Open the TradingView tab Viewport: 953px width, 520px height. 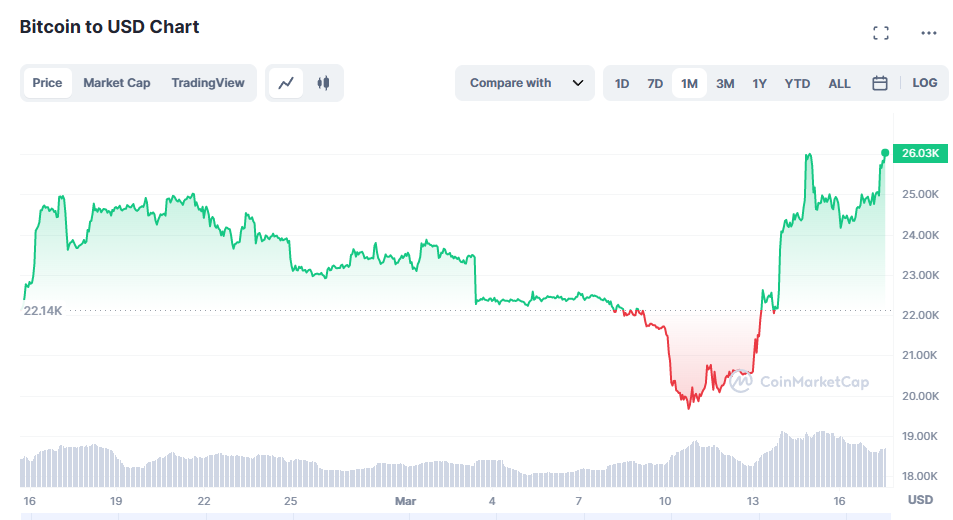coord(208,83)
